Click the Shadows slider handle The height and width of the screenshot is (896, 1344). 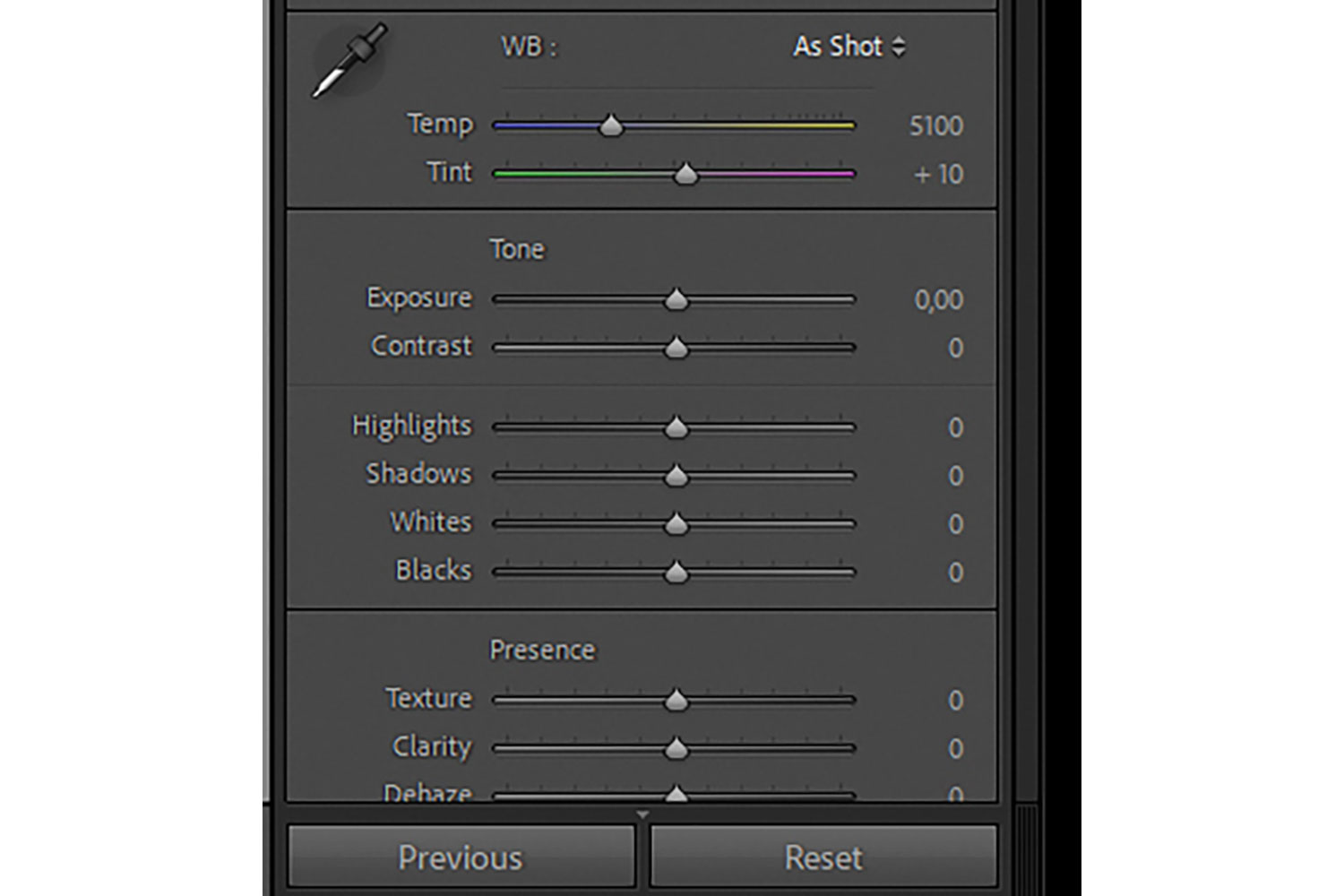(x=676, y=476)
